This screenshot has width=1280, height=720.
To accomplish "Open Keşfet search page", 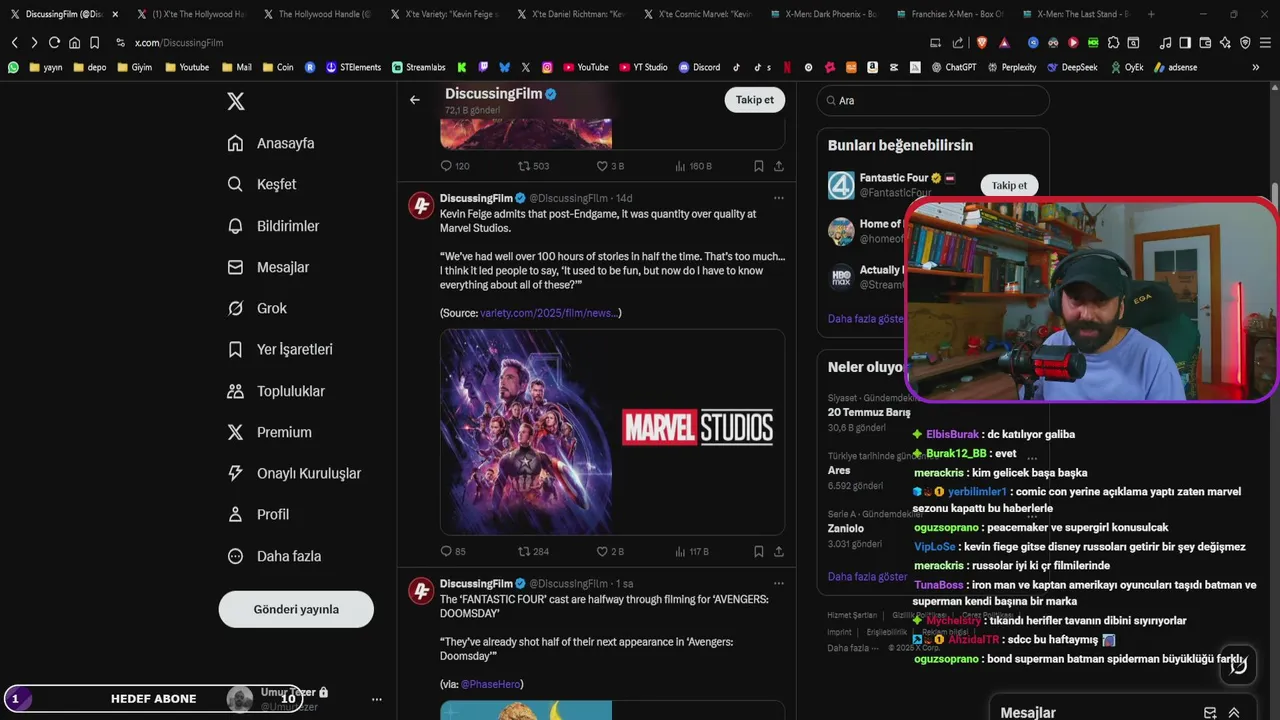I will click(x=262, y=184).
